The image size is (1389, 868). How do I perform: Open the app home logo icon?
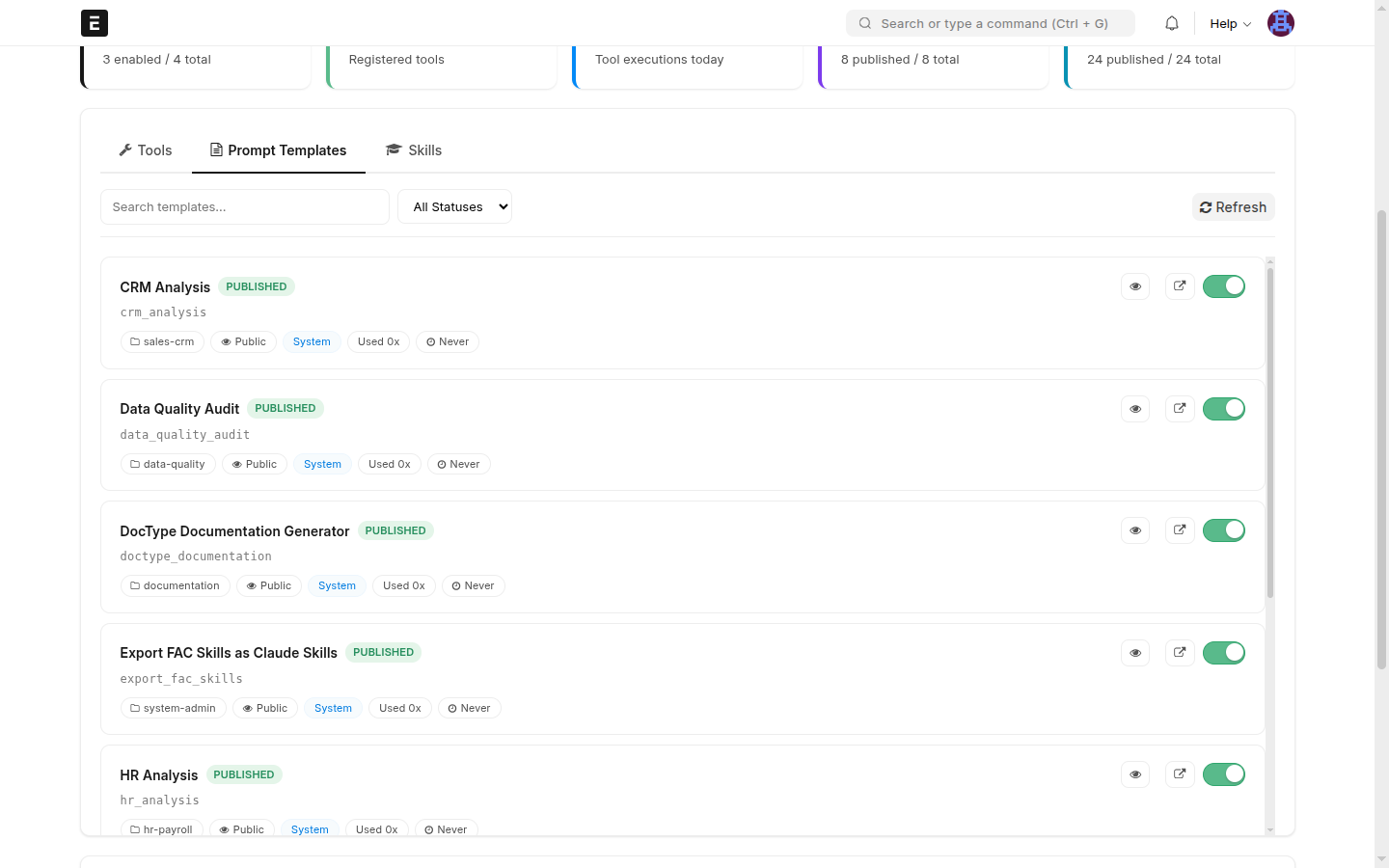95,23
